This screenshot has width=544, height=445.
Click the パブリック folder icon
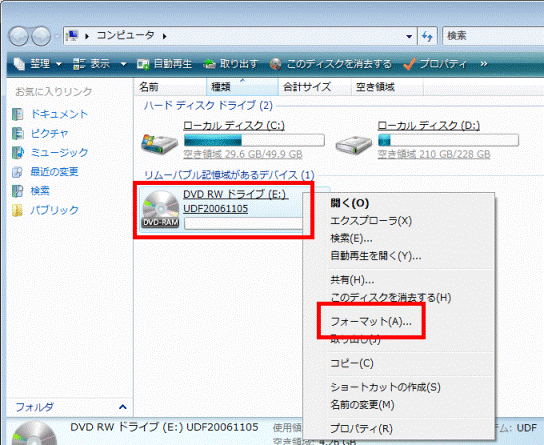(17, 210)
